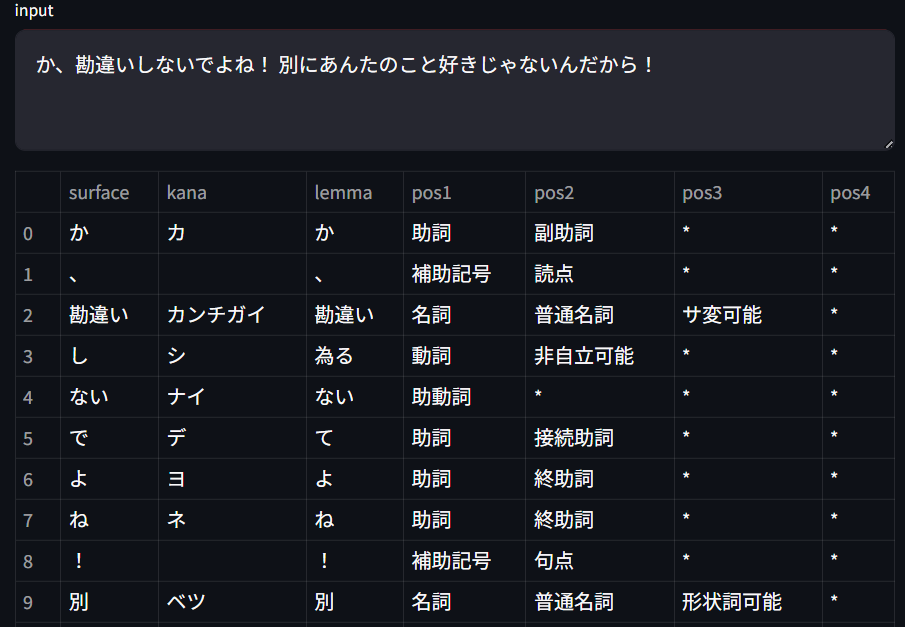Select the 為る lemma cell

click(x=355, y=356)
